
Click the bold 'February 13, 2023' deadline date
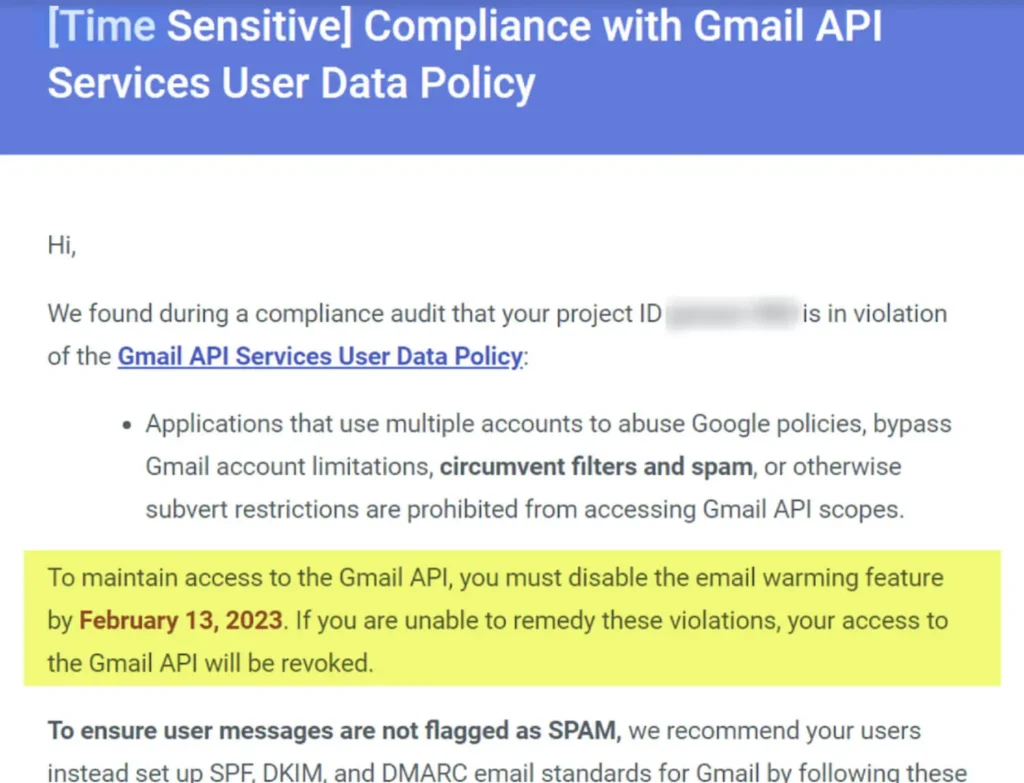pos(181,620)
